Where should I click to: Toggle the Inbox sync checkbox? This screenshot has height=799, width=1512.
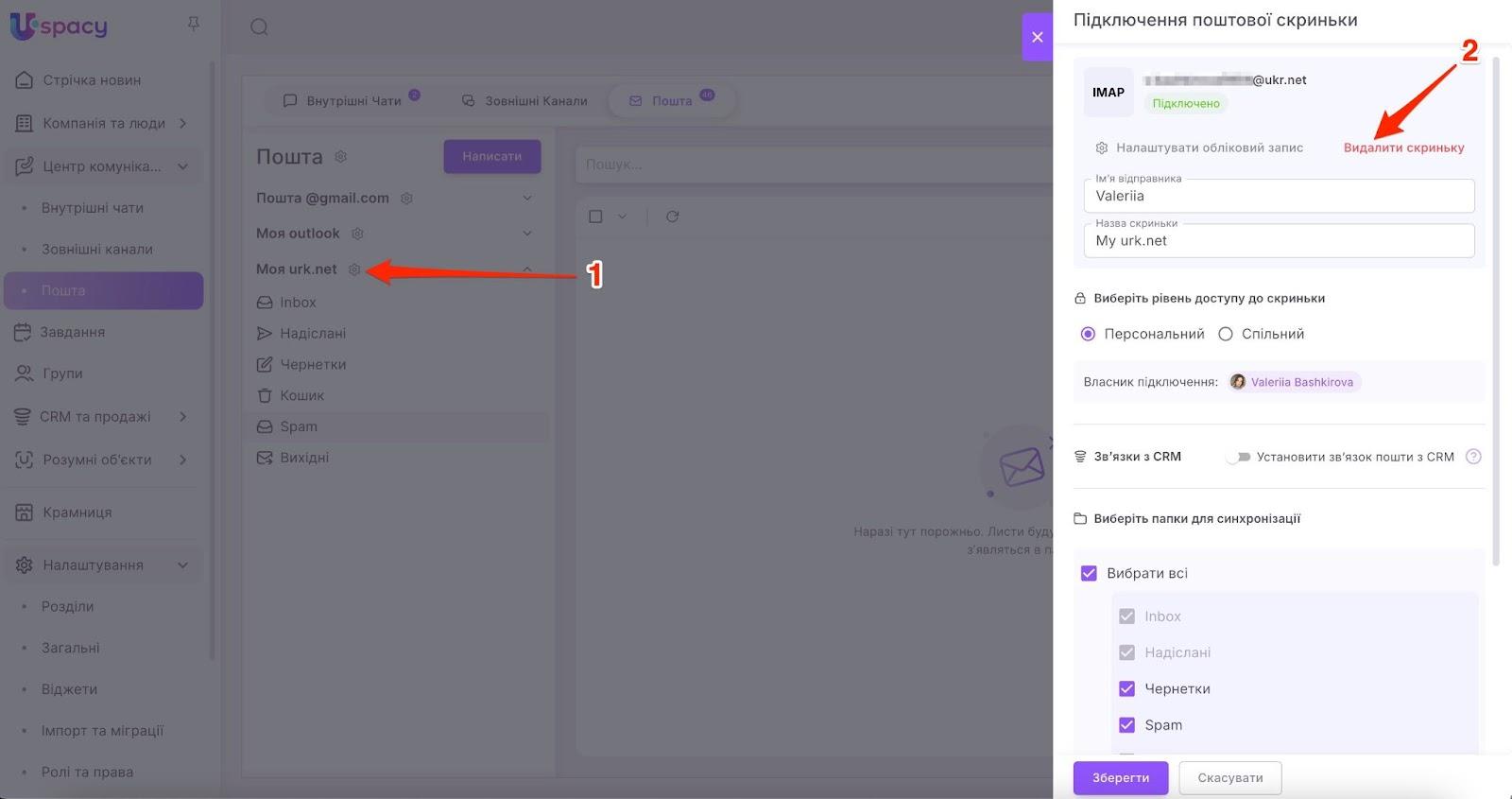pos(1126,617)
